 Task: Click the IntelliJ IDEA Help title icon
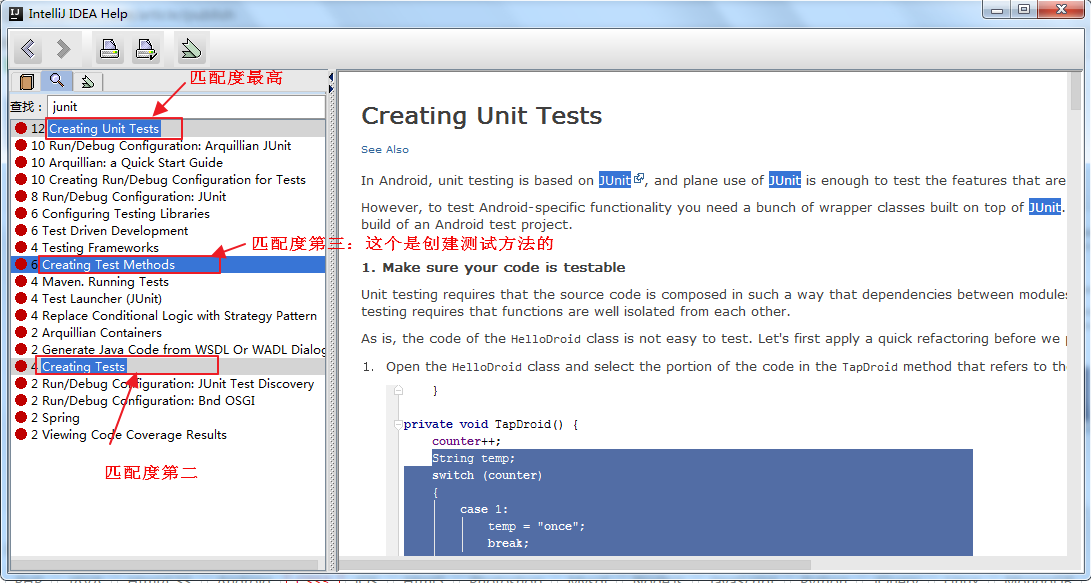pyautogui.click(x=15, y=13)
